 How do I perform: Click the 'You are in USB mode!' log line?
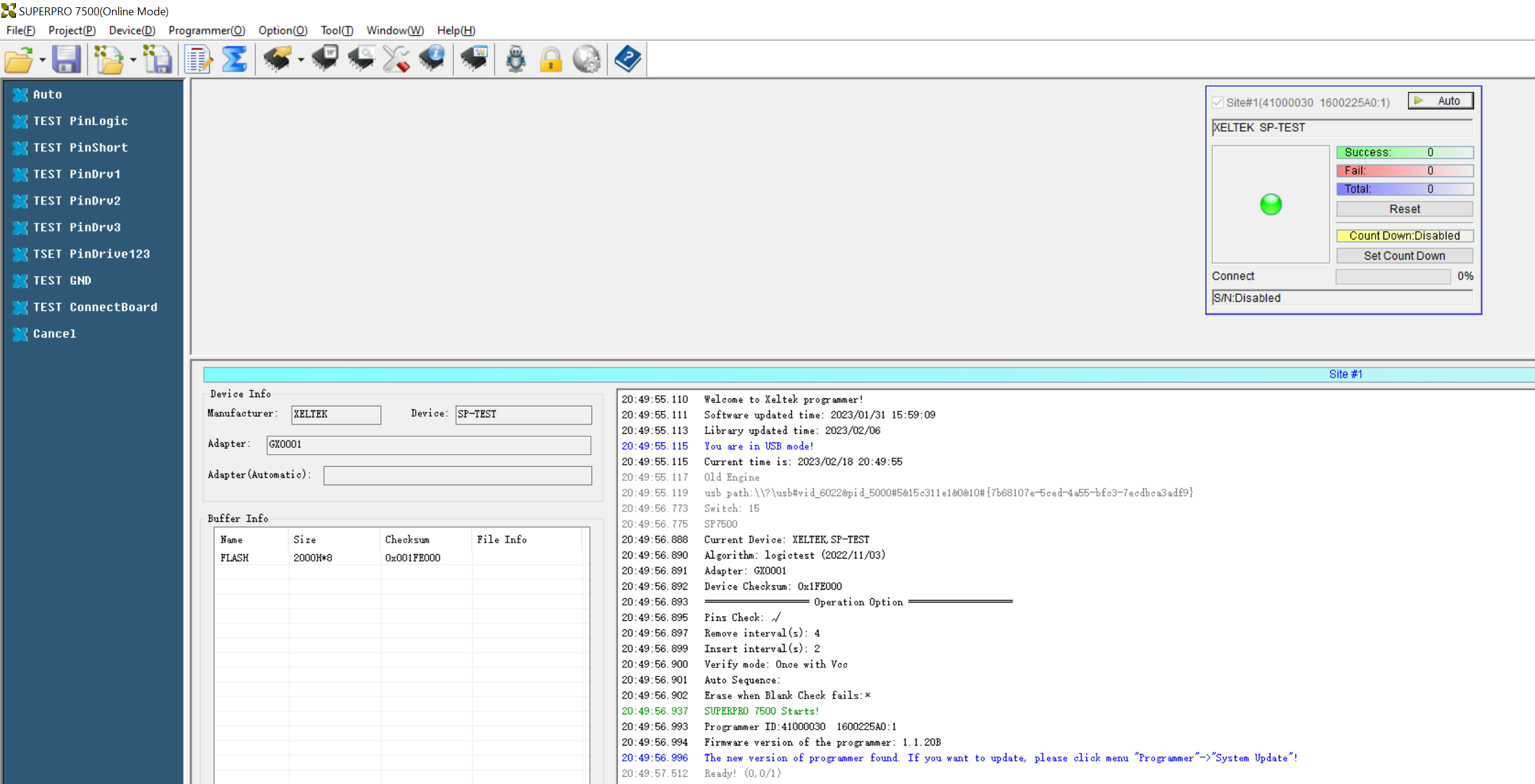click(758, 446)
